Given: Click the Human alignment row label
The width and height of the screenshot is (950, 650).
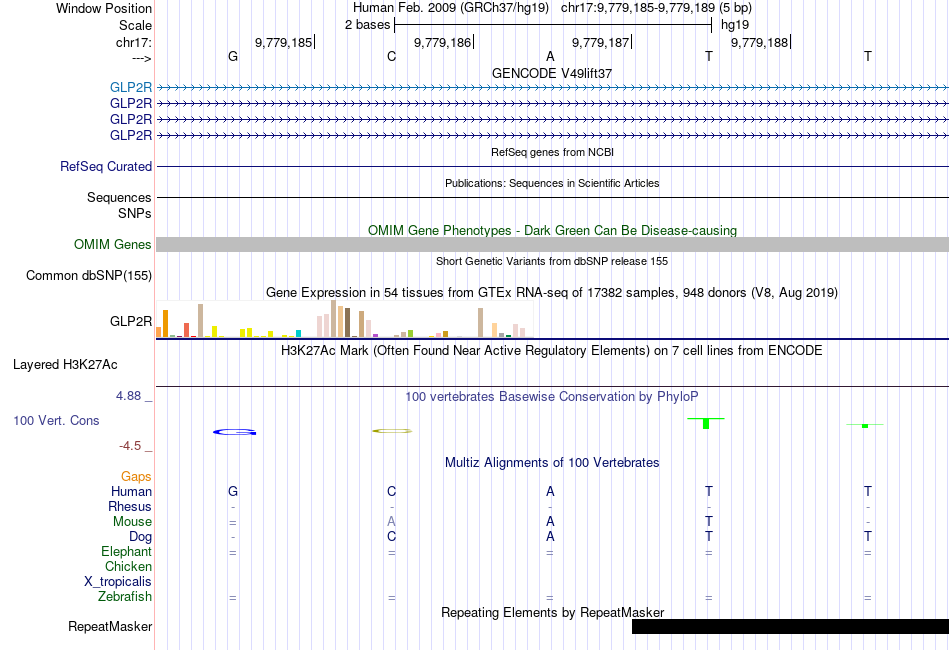Looking at the screenshot, I should 131,491.
